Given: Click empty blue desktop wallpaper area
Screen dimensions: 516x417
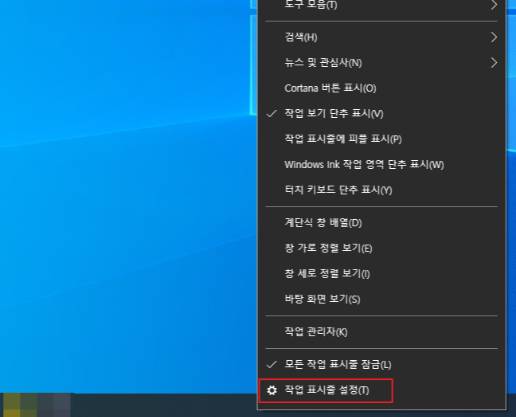Looking at the screenshot, I should [x=127, y=200].
